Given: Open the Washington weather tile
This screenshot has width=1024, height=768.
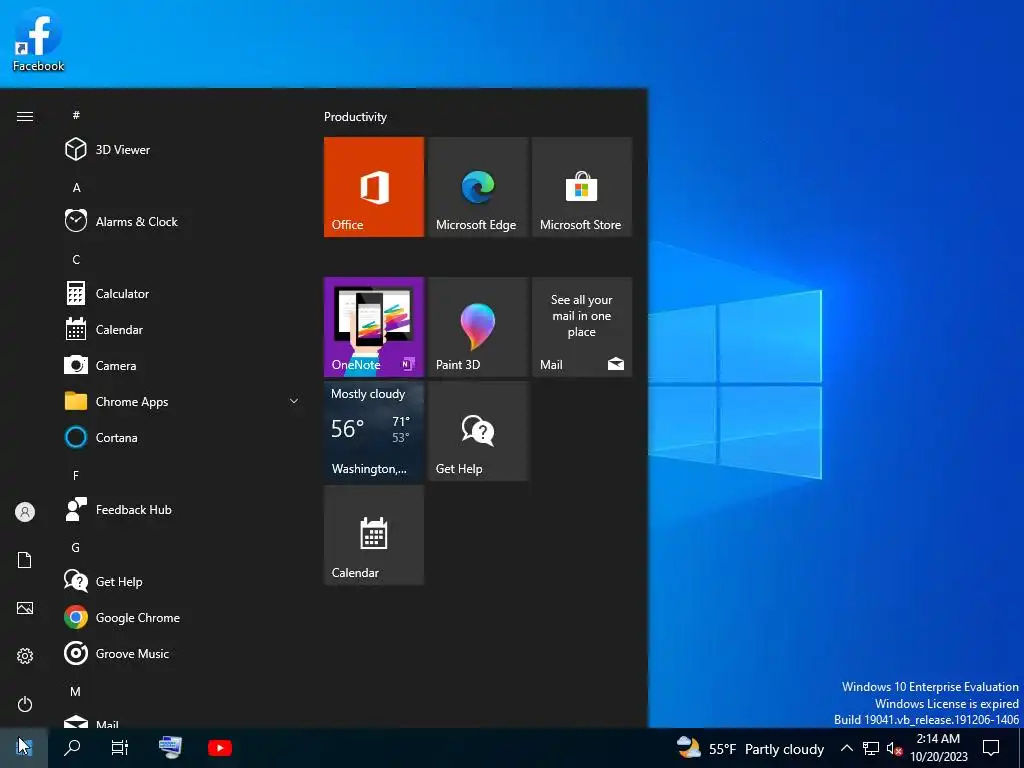Looking at the screenshot, I should click(x=374, y=431).
